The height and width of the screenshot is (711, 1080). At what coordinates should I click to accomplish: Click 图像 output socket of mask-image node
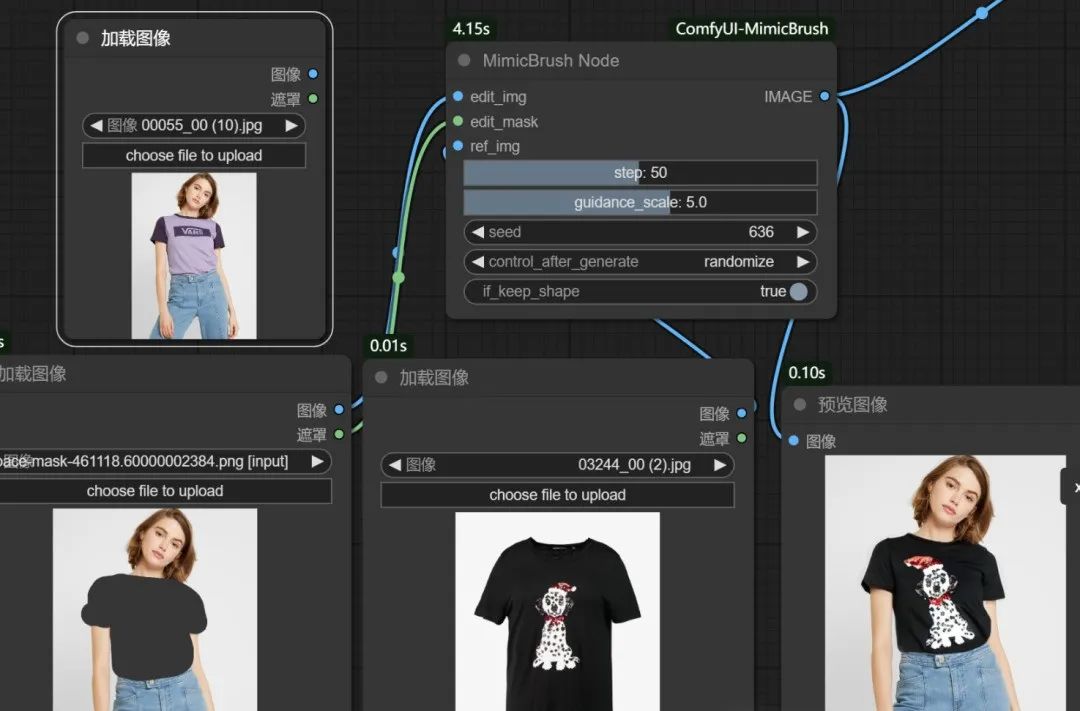tap(339, 409)
